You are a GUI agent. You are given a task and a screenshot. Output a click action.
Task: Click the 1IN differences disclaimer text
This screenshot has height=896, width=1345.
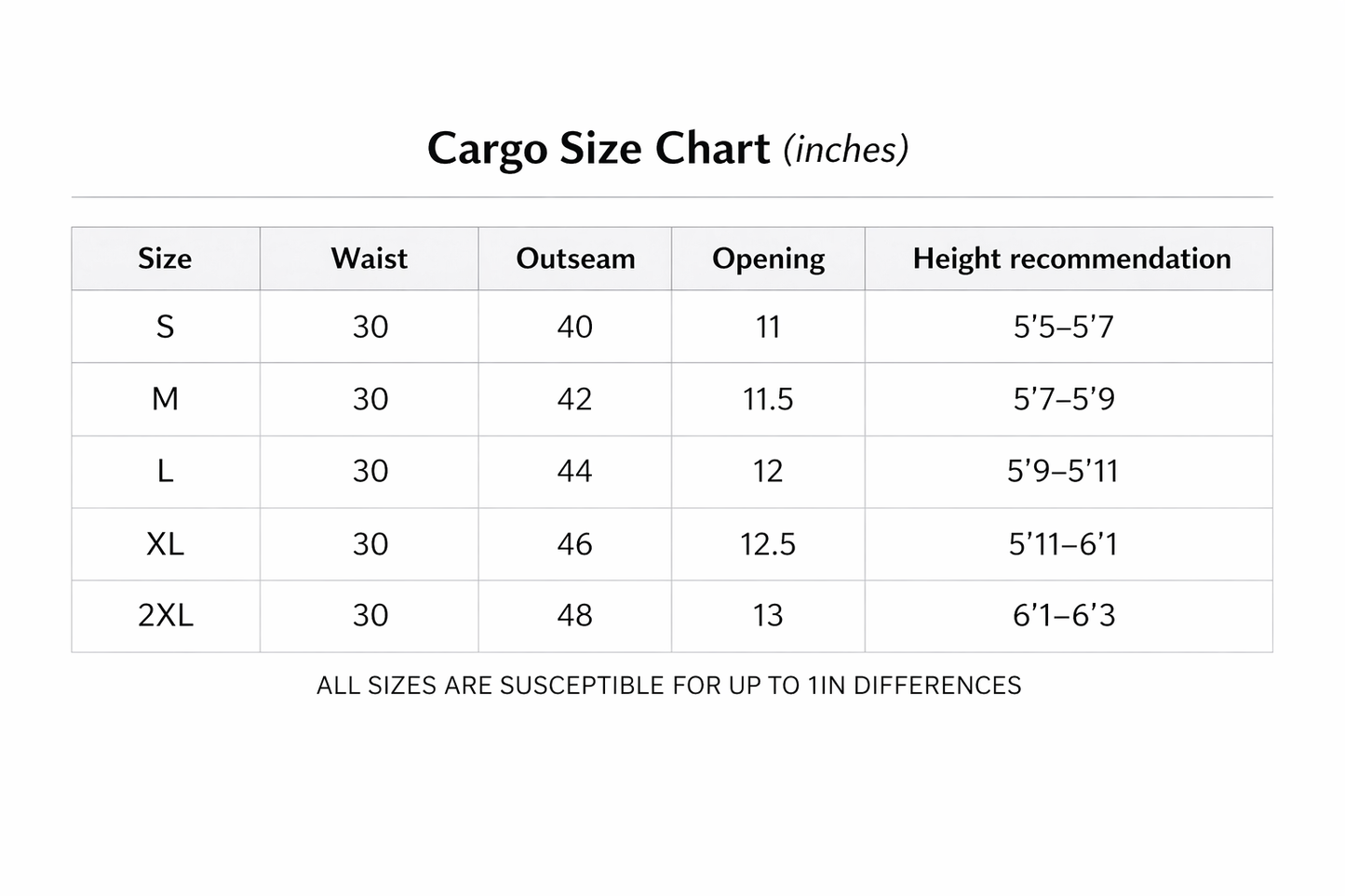tap(668, 686)
